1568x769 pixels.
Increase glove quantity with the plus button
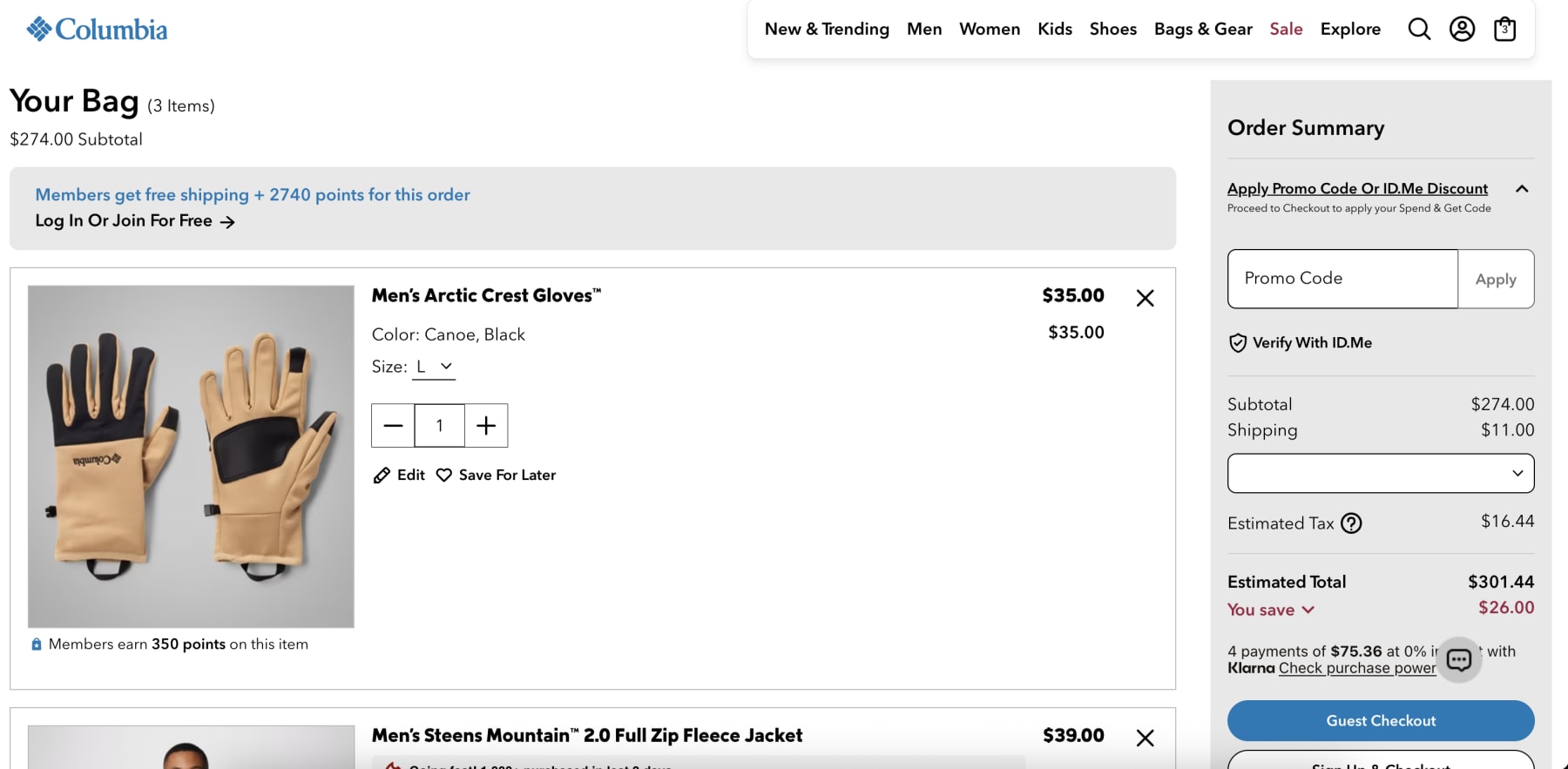coord(486,425)
